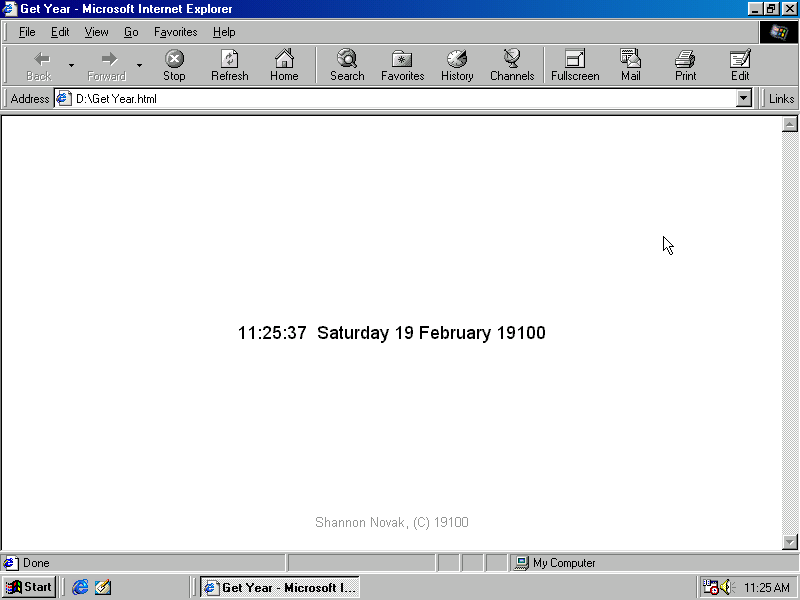Expand the address bar dropdown arrow
Viewport: 800px width, 600px height.
coord(744,98)
